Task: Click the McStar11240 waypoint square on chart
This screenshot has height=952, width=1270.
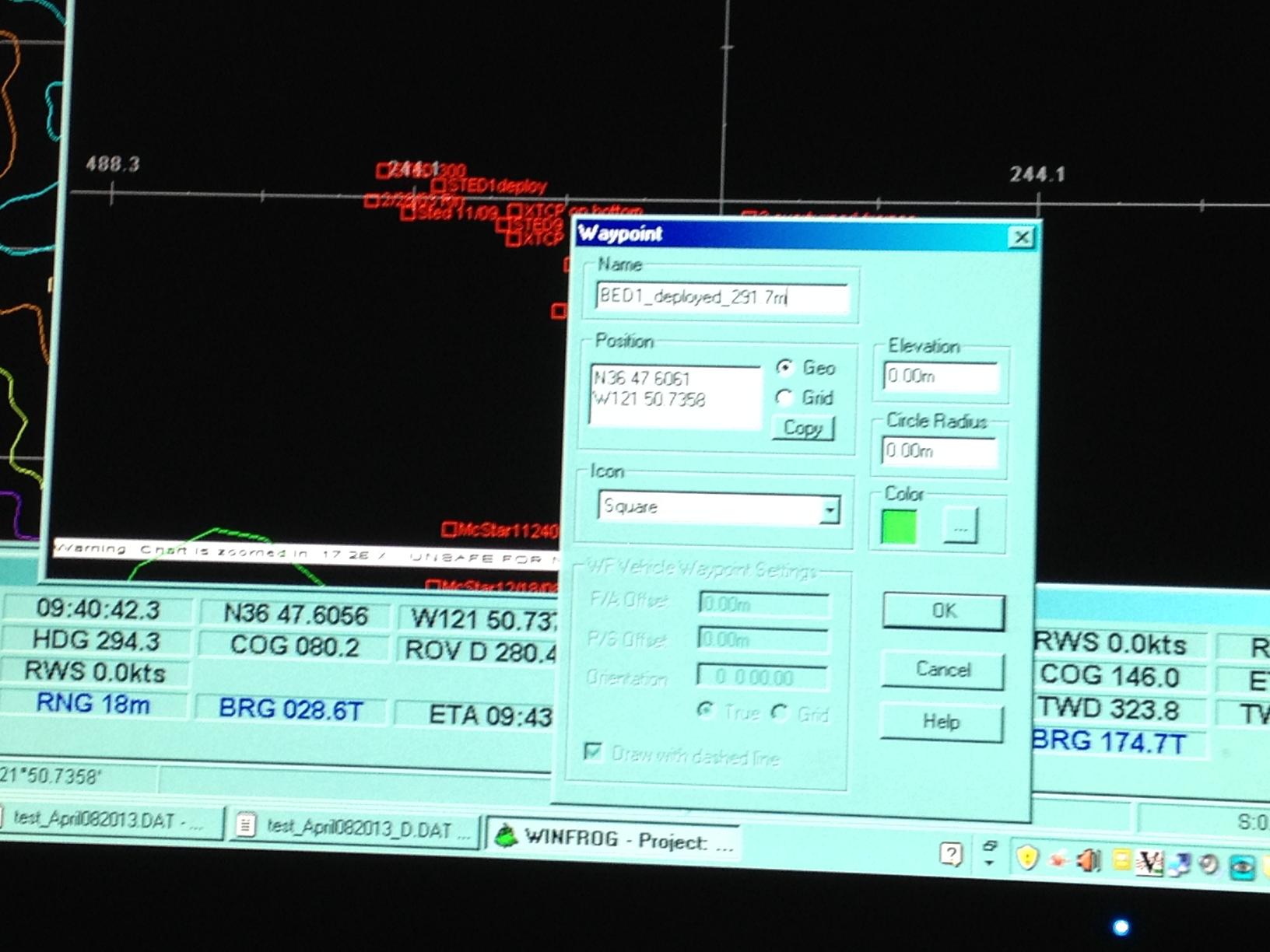Action: tap(449, 530)
